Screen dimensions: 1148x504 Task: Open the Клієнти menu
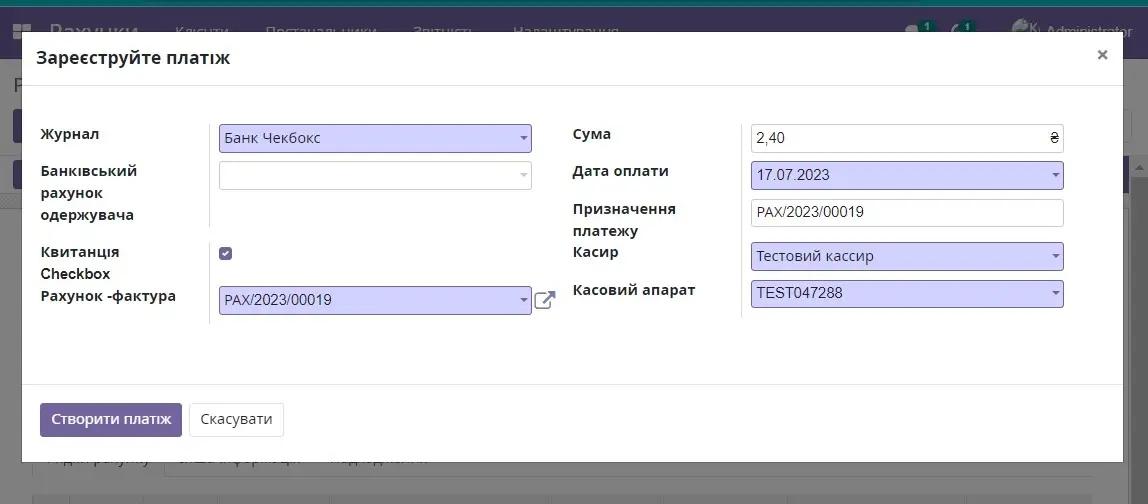(201, 31)
